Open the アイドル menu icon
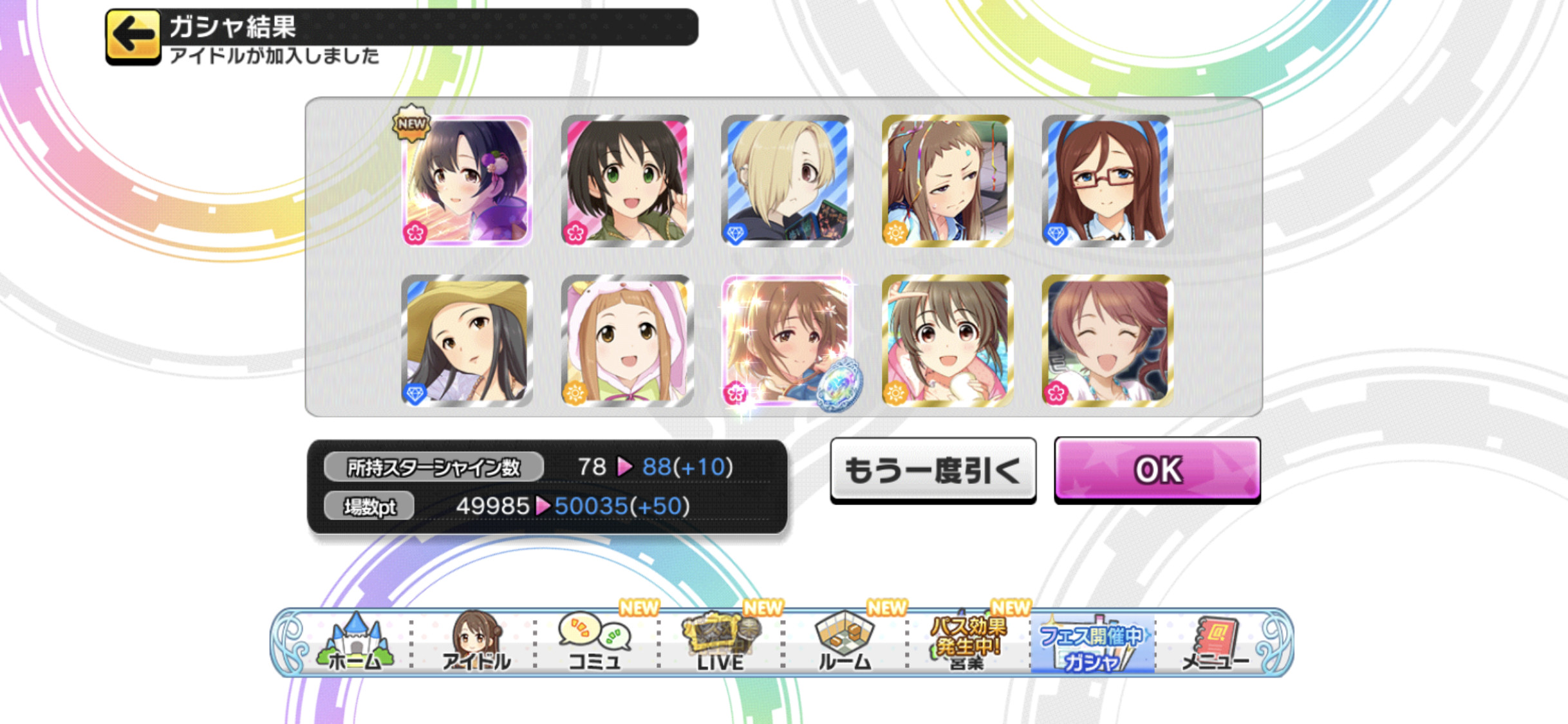The image size is (1568, 724). (x=476, y=642)
